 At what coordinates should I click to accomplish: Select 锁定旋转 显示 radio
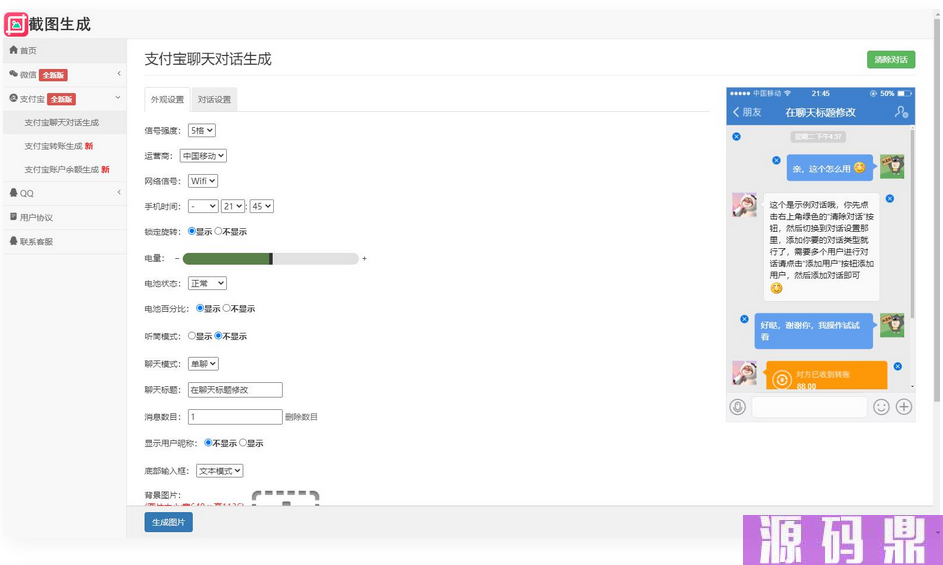pyautogui.click(x=192, y=231)
